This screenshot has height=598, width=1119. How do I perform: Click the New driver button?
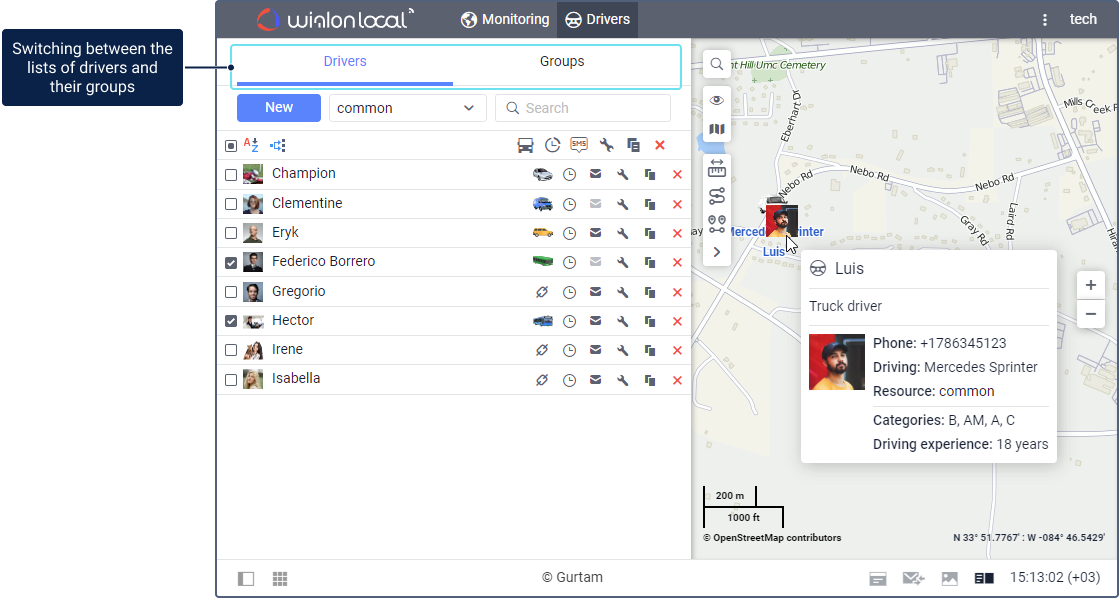(x=279, y=108)
